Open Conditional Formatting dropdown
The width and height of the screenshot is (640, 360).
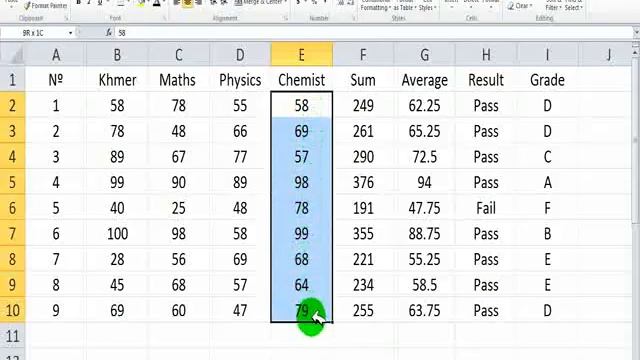click(x=376, y=6)
